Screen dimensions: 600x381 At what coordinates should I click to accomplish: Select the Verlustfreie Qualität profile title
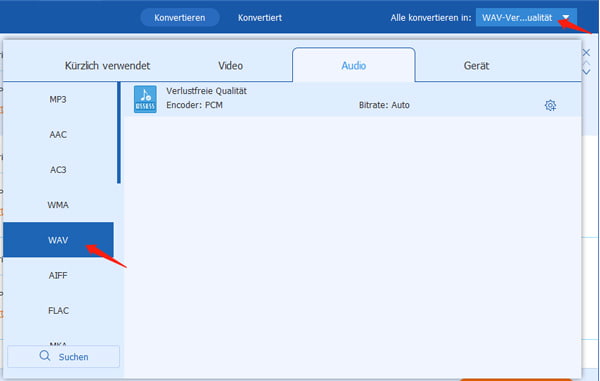pyautogui.click(x=206, y=91)
